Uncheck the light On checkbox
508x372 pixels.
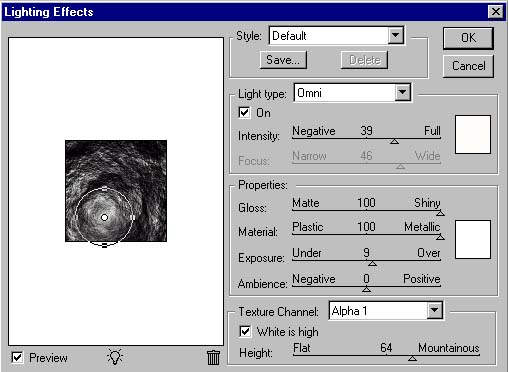click(244, 112)
